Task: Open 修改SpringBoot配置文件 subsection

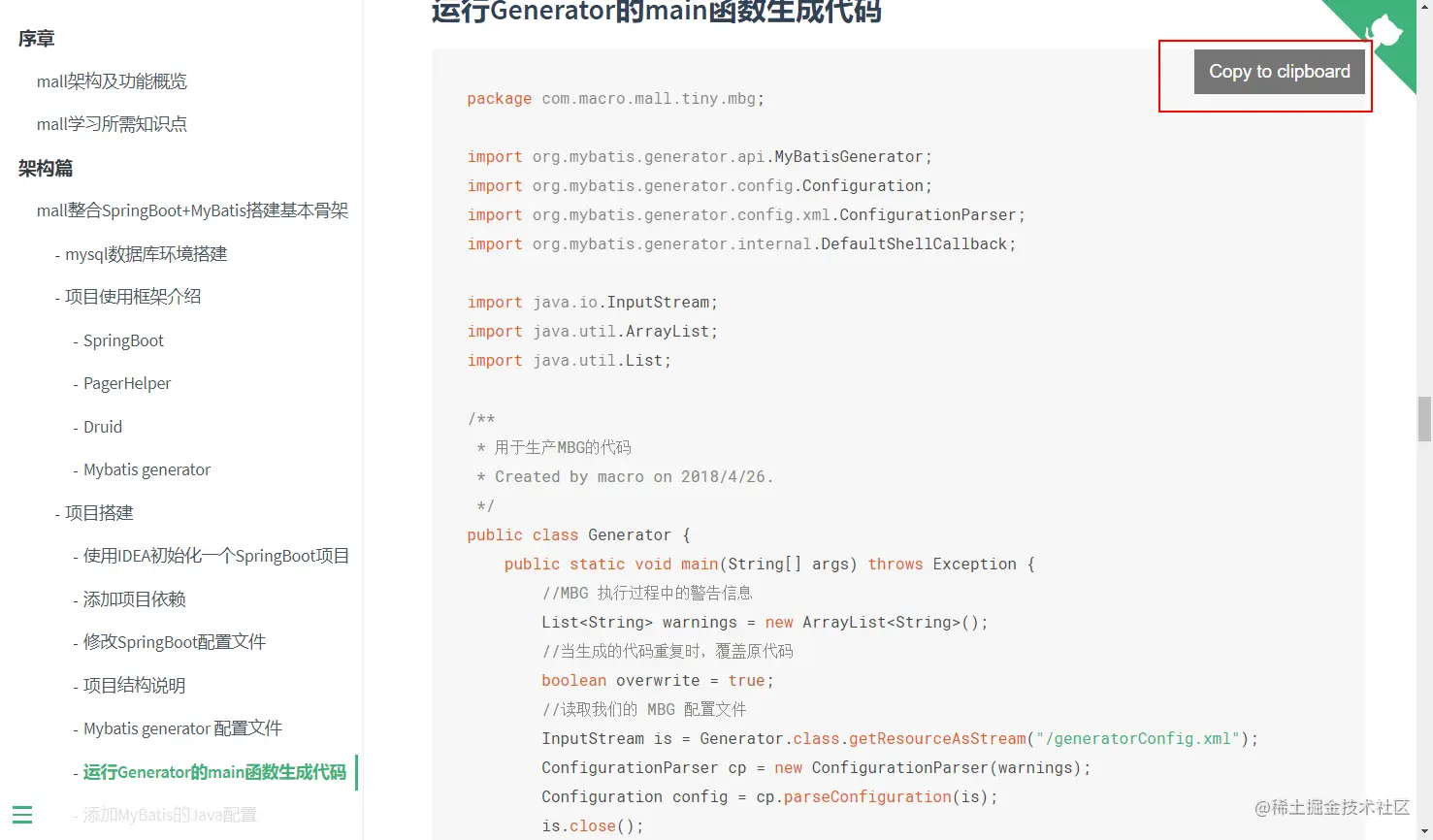Action: [x=175, y=642]
